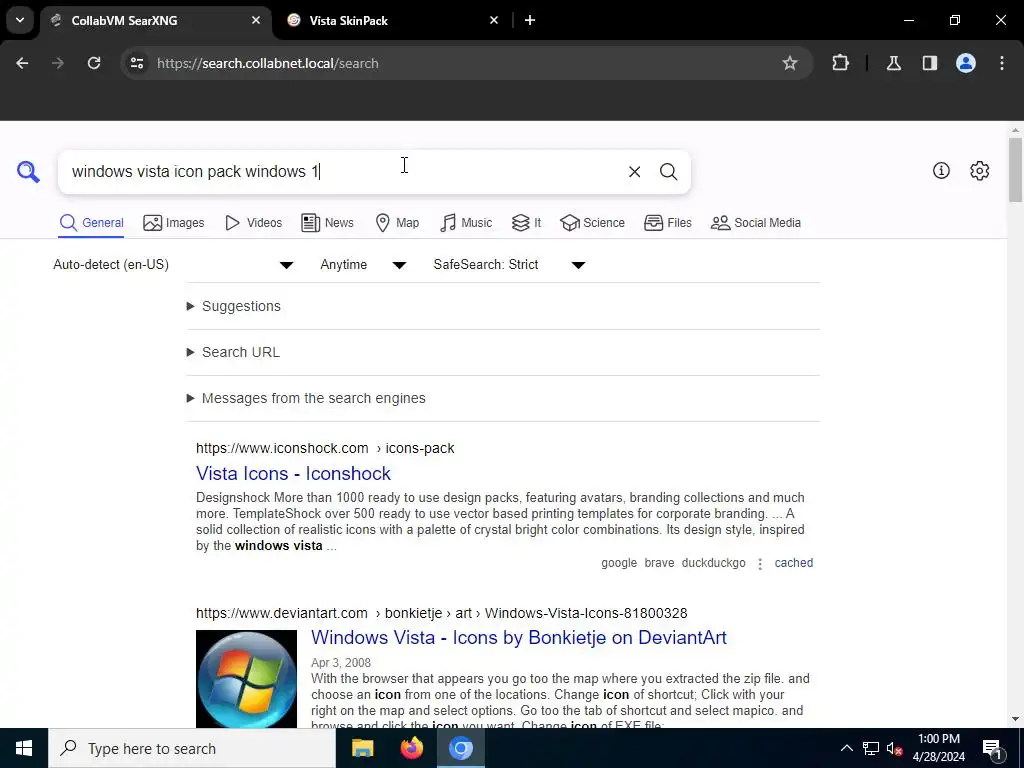Open Firefox from the taskbar
The image size is (1024, 768).
411,748
